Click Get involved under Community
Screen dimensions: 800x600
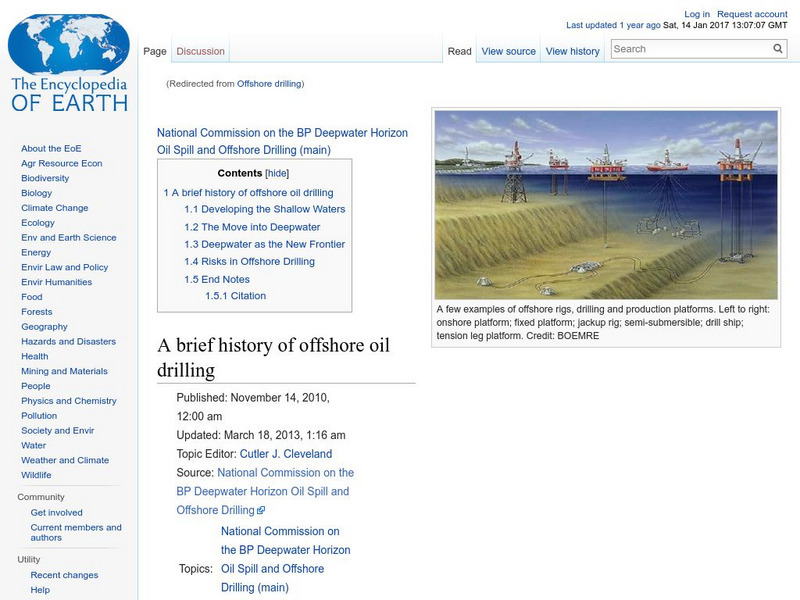click(x=56, y=512)
